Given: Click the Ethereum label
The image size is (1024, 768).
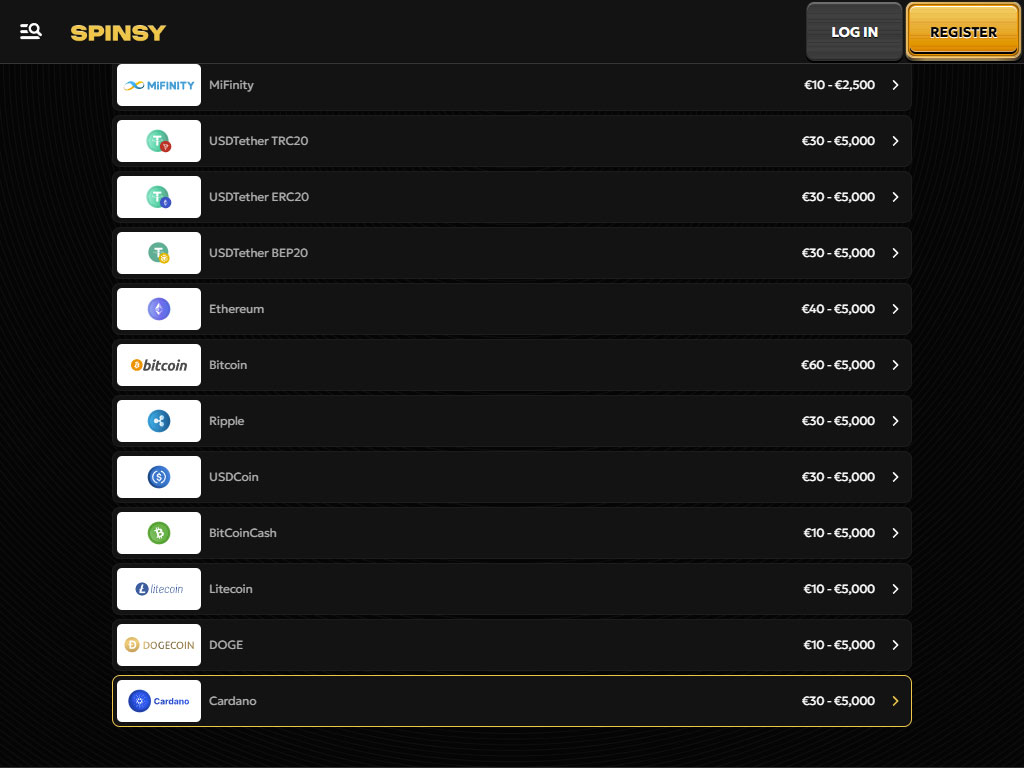Looking at the screenshot, I should point(236,309).
